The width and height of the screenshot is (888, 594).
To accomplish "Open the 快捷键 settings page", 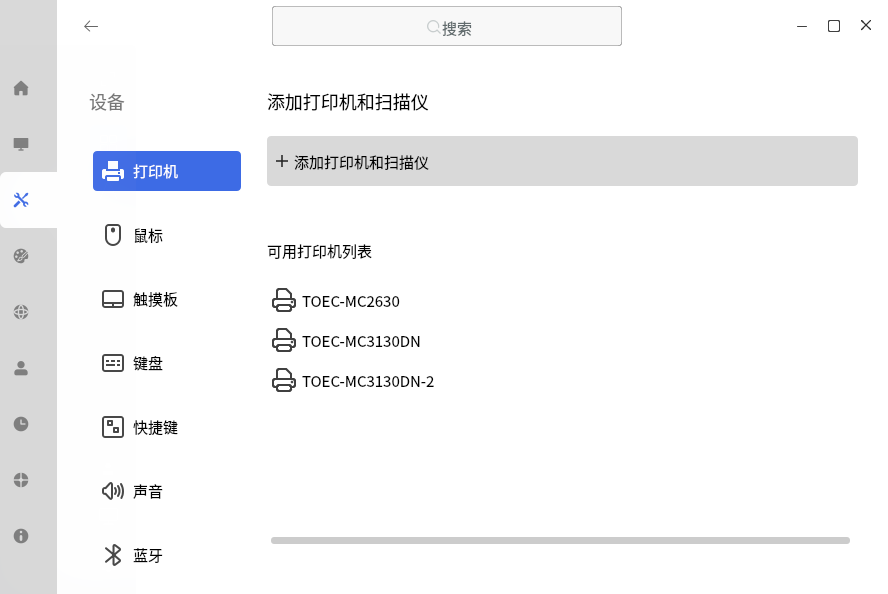I will pyautogui.click(x=167, y=427).
